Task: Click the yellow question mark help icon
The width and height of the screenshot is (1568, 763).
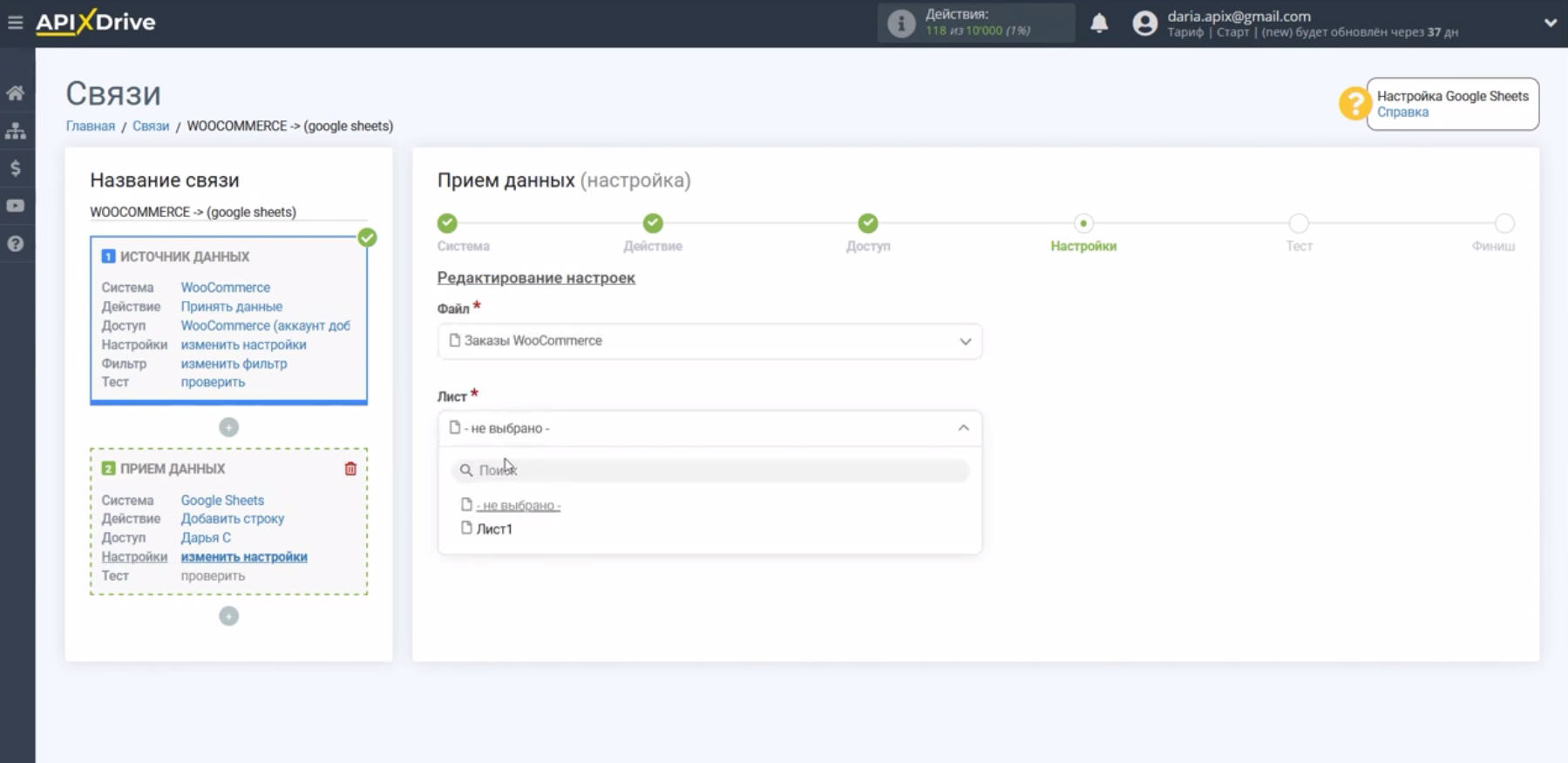Action: [1354, 104]
